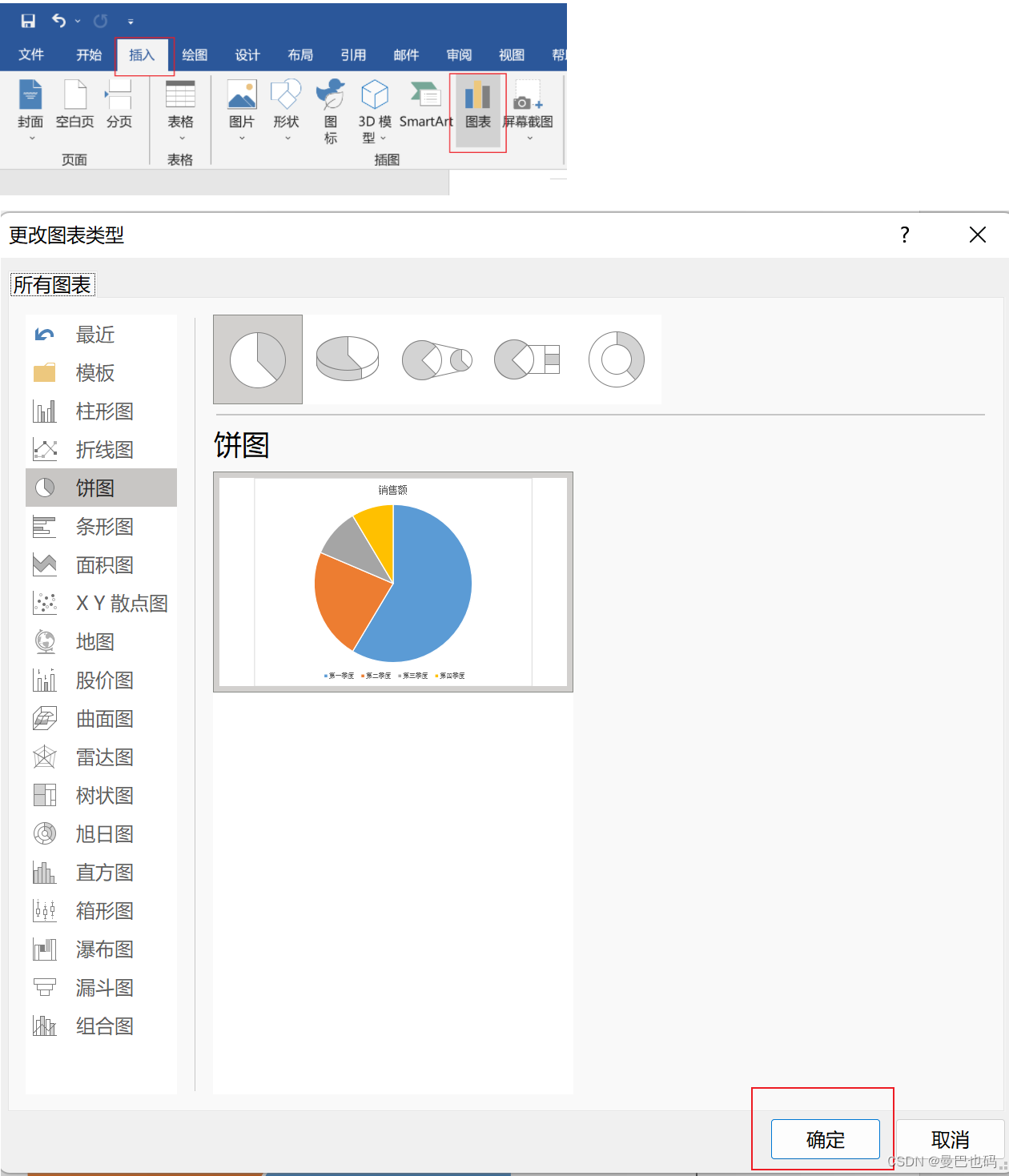This screenshot has height=1176, width=1009.
Task: Select 股价图 chart category
Action: [x=102, y=680]
